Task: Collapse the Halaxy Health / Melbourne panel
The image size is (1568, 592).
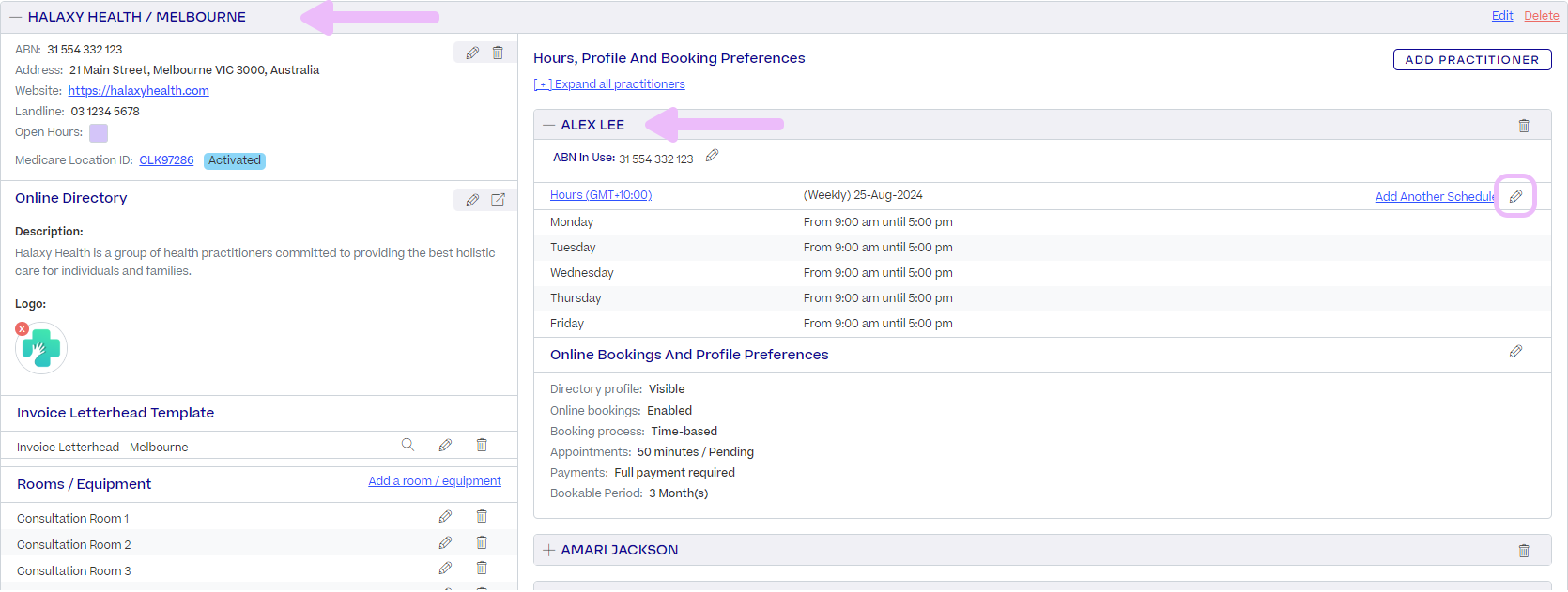Action: 16,17
